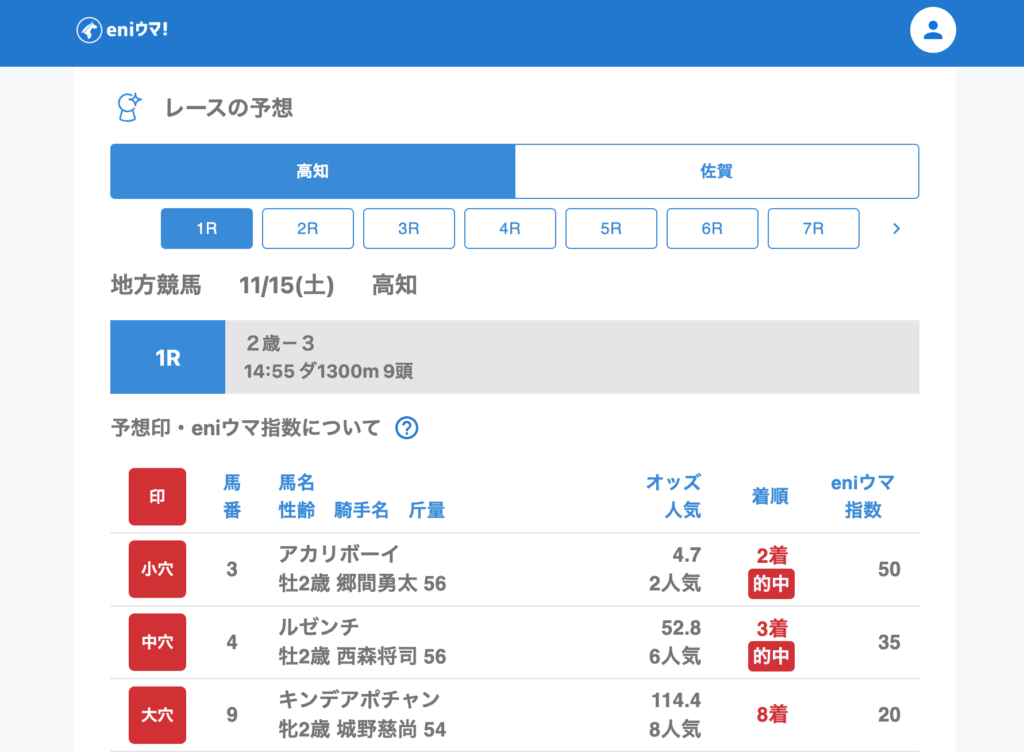Select the 5R race button
Screen dimensions: 1024x752
[x=611, y=228]
